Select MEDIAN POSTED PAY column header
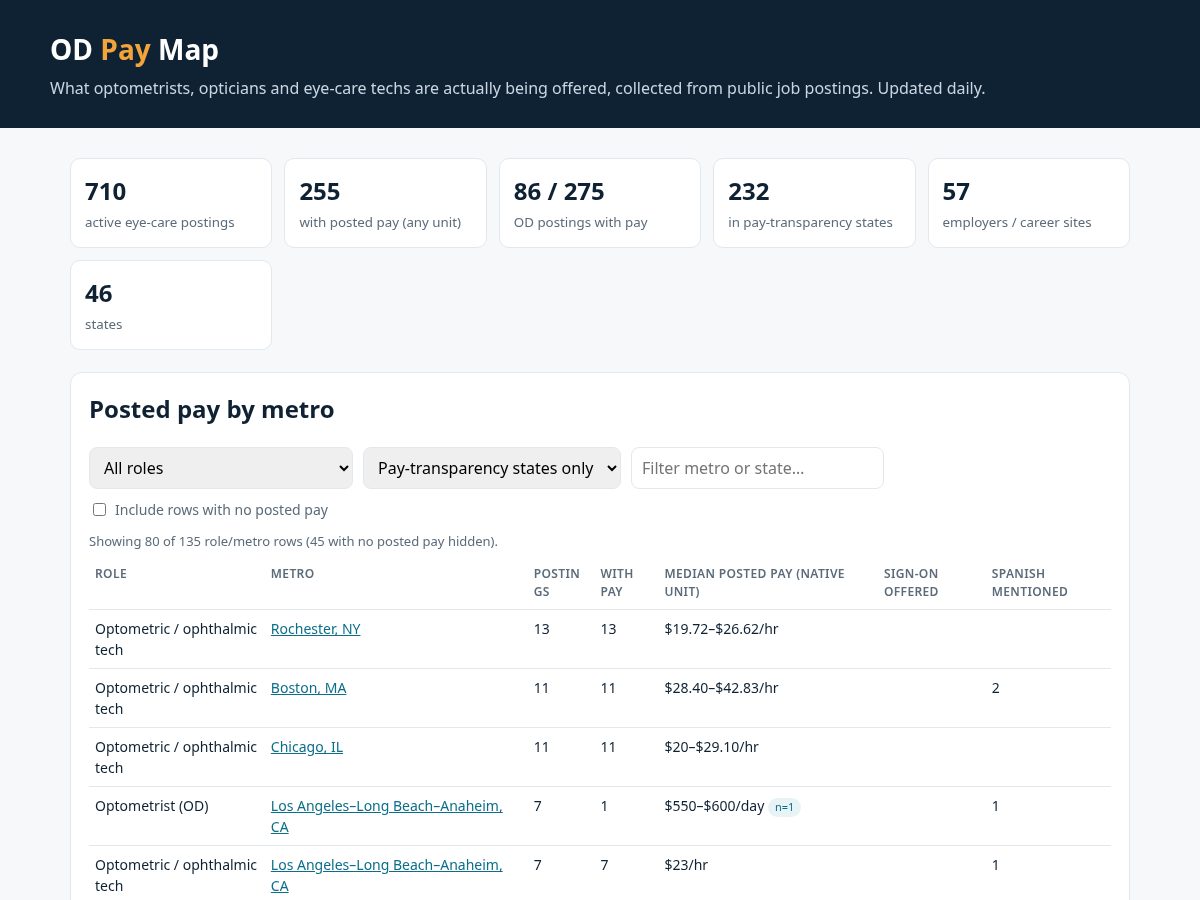The height and width of the screenshot is (900, 1200). click(754, 583)
